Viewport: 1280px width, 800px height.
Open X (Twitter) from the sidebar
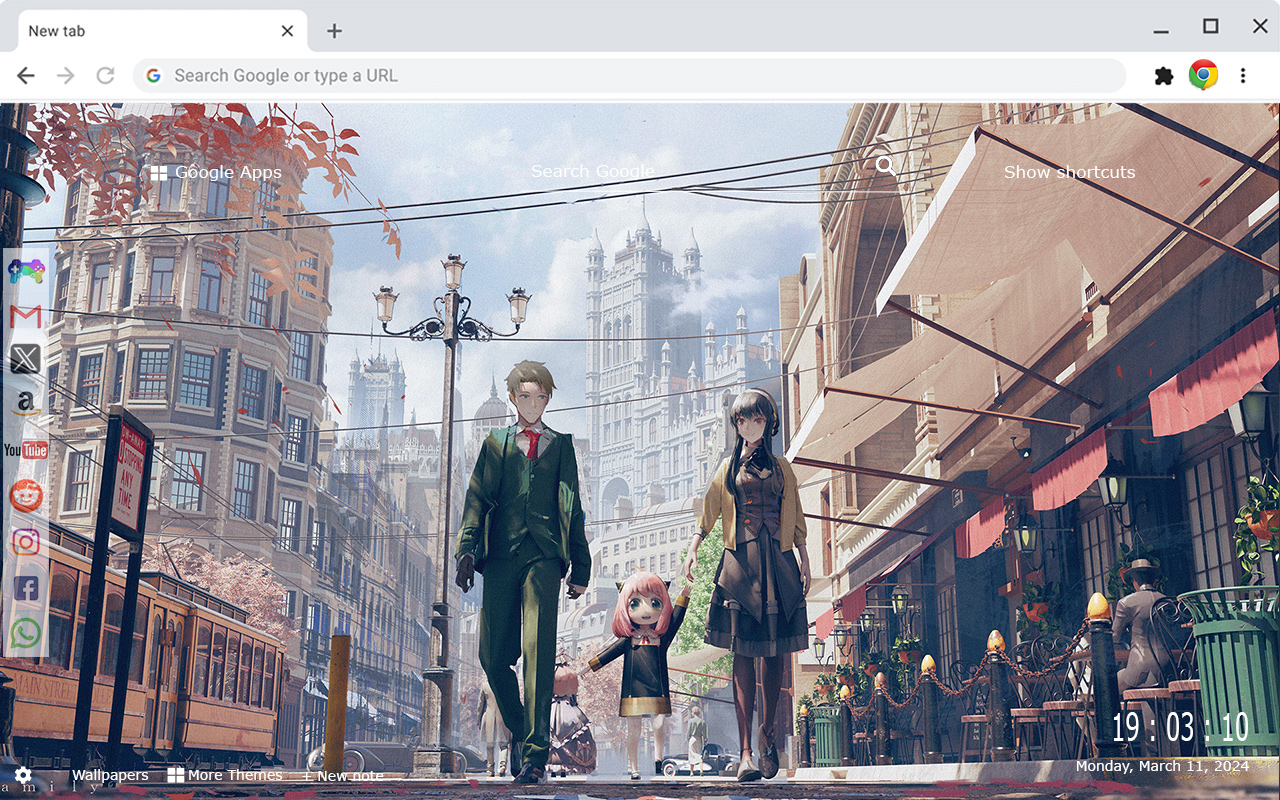coord(25,359)
